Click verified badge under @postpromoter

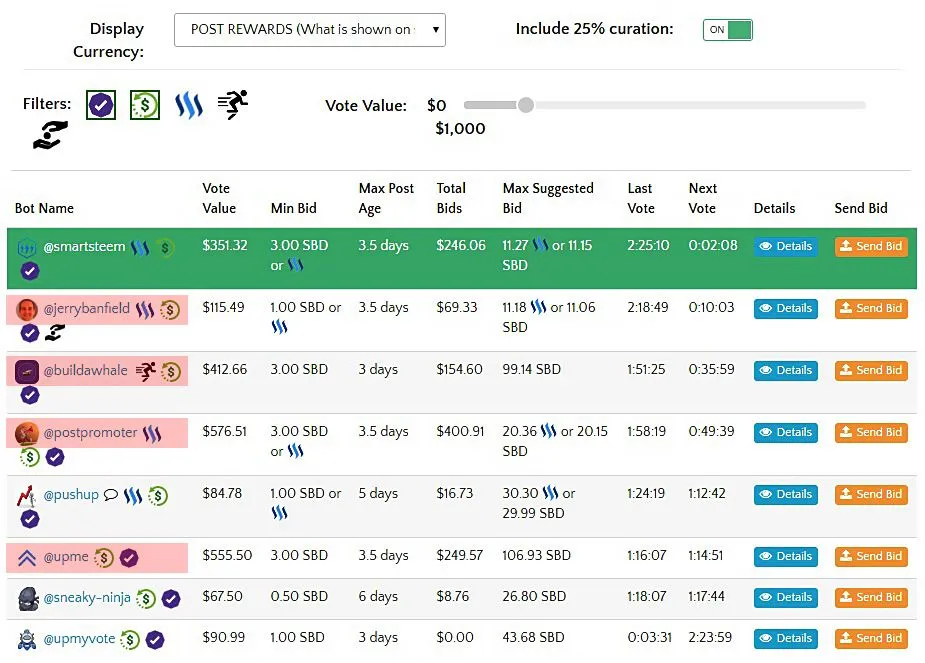coord(55,457)
